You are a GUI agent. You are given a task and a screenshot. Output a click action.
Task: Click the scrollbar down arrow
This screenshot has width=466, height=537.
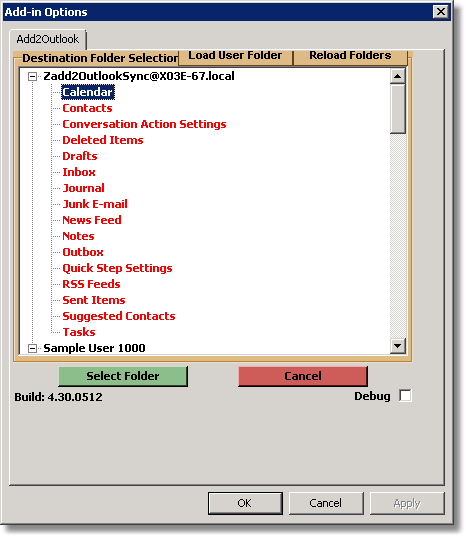point(398,346)
